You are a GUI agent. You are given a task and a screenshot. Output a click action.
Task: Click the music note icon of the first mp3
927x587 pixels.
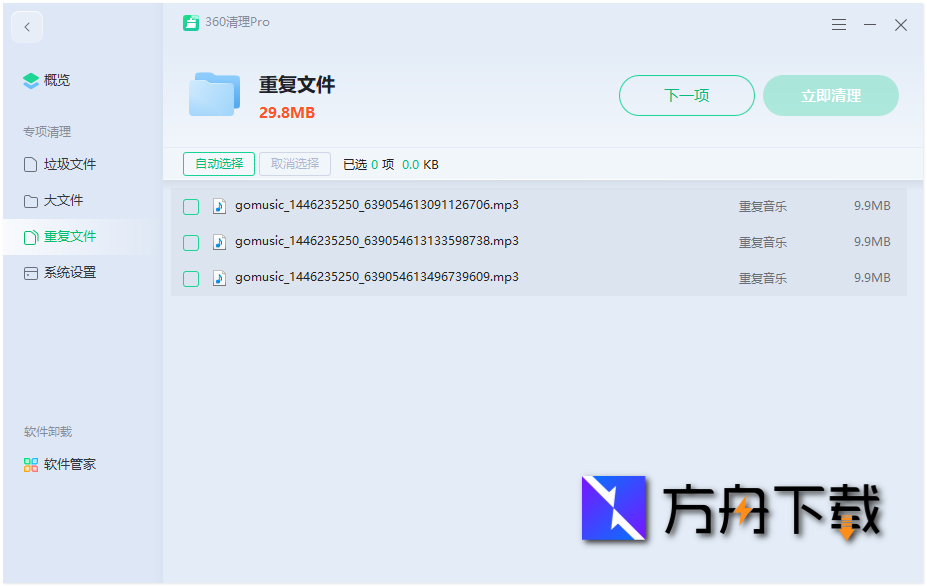click(220, 206)
